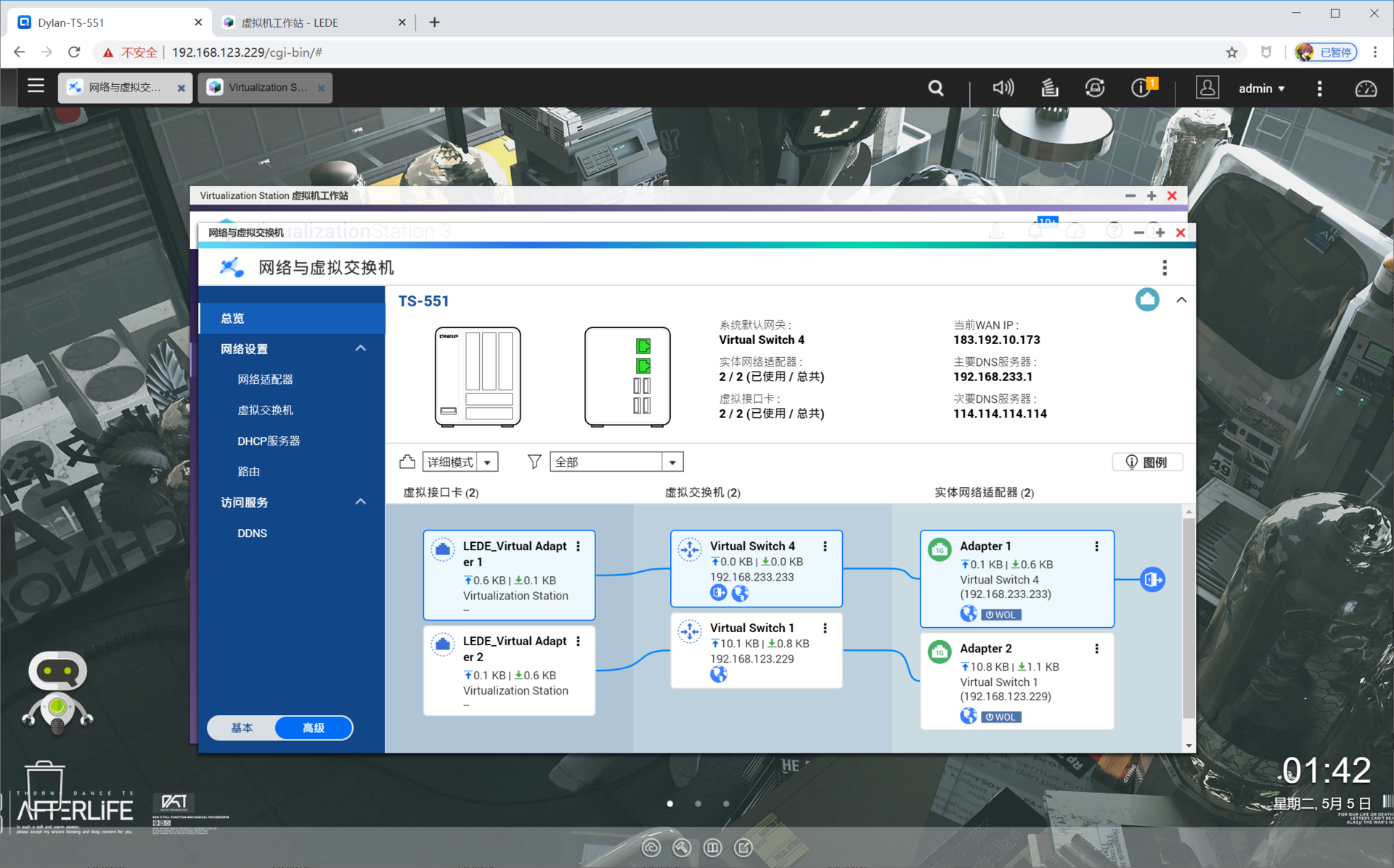Open Network & Virtual Switch more menu dots
1394x868 pixels.
pyautogui.click(x=1165, y=268)
